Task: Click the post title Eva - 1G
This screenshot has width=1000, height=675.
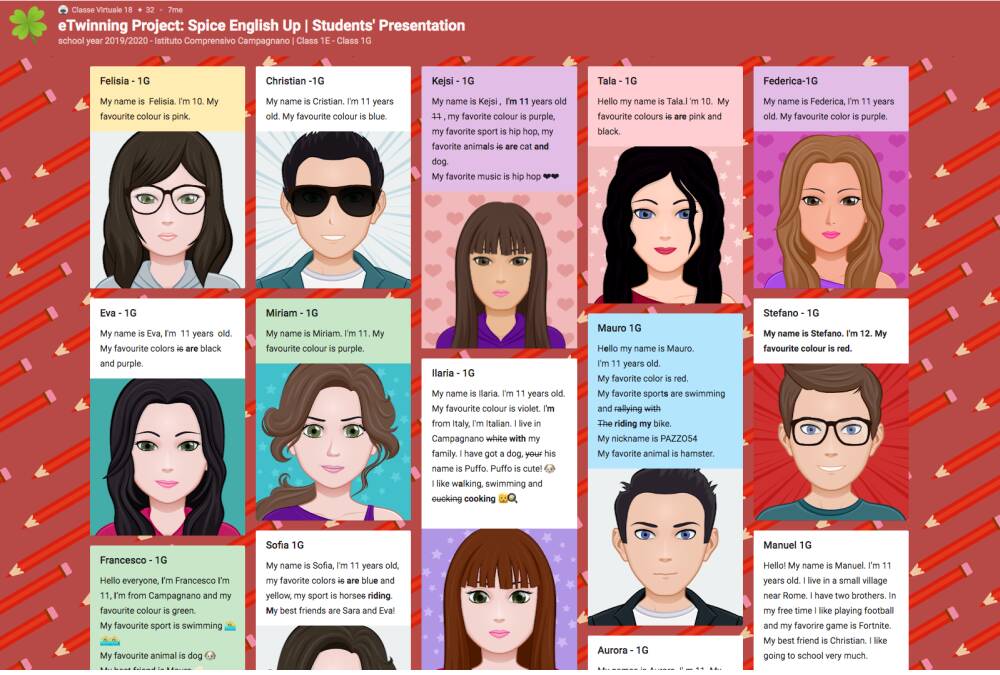Action: click(118, 313)
